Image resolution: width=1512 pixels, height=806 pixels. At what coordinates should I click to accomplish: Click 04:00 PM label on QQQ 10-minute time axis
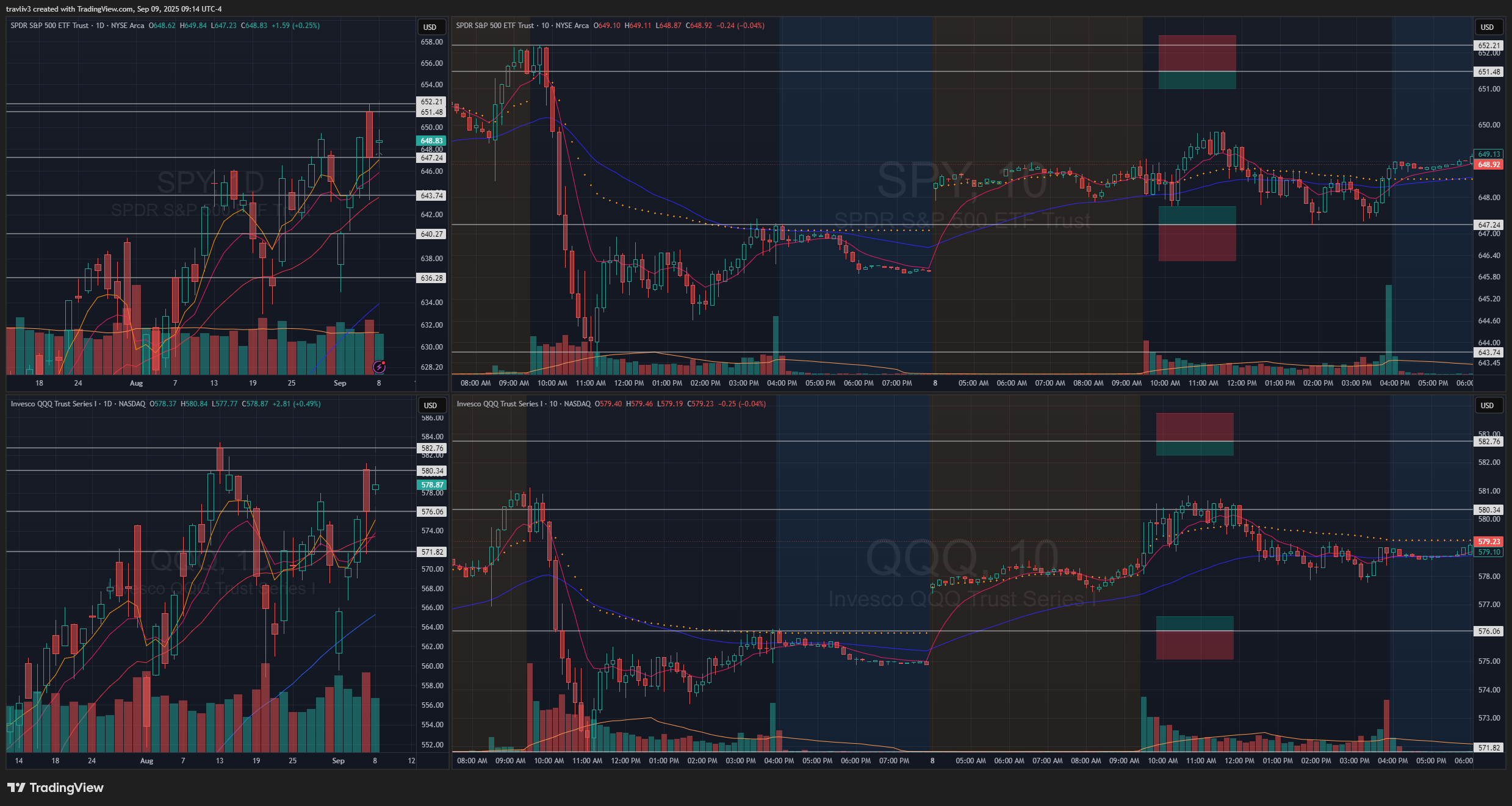(779, 761)
